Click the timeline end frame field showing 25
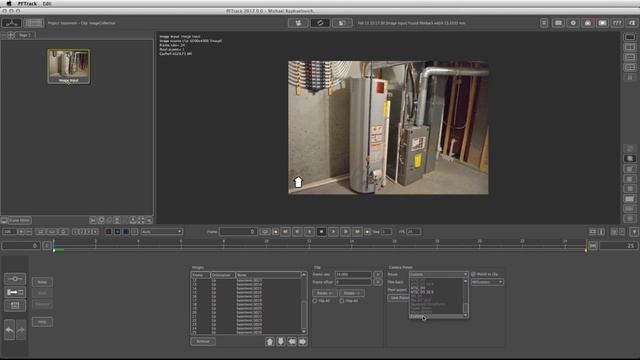 click(618, 245)
